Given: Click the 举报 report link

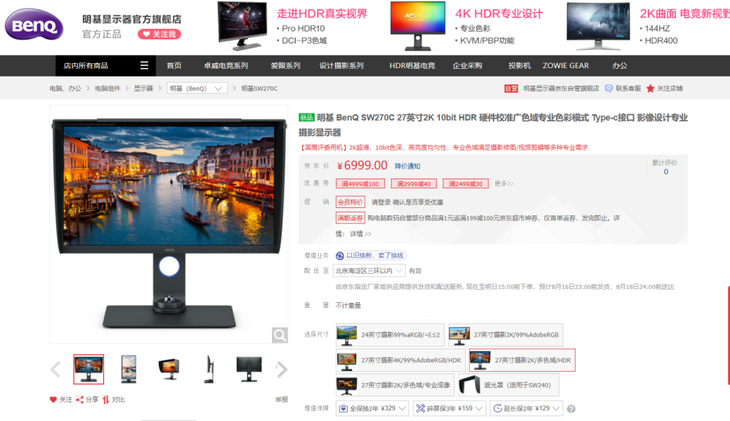Looking at the screenshot, I should pos(282,400).
